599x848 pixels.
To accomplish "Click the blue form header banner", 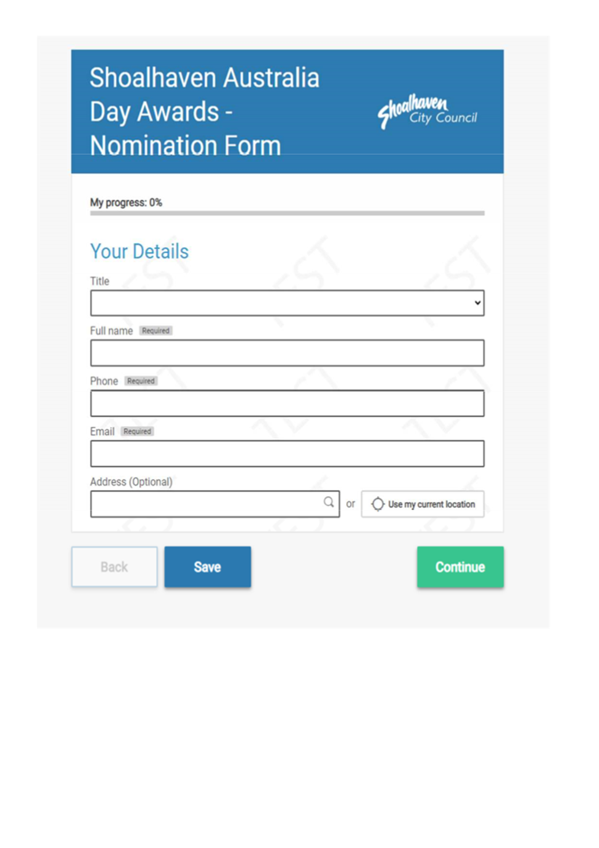I will point(287,108).
